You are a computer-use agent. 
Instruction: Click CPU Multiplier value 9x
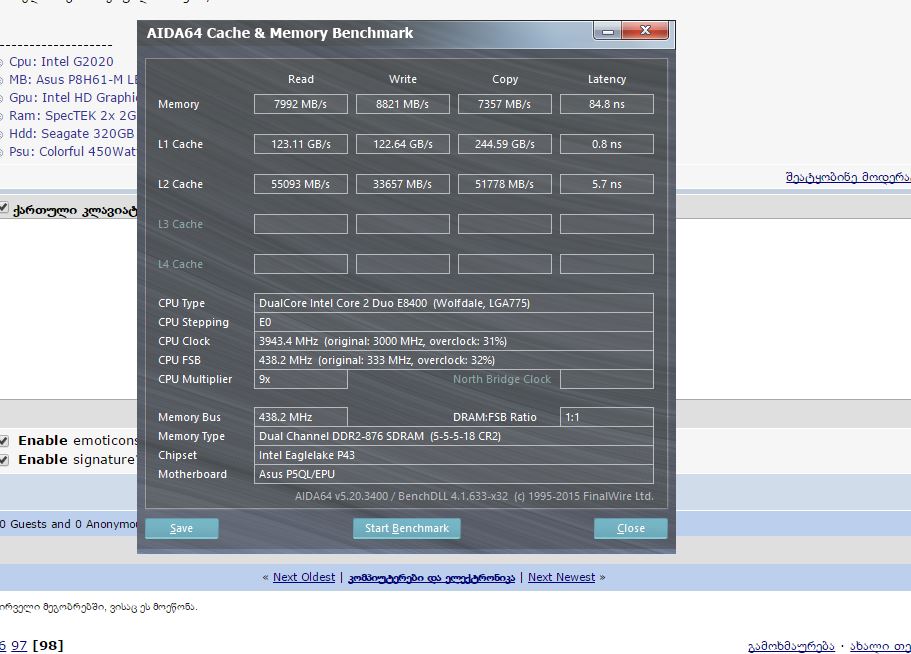click(x=301, y=379)
